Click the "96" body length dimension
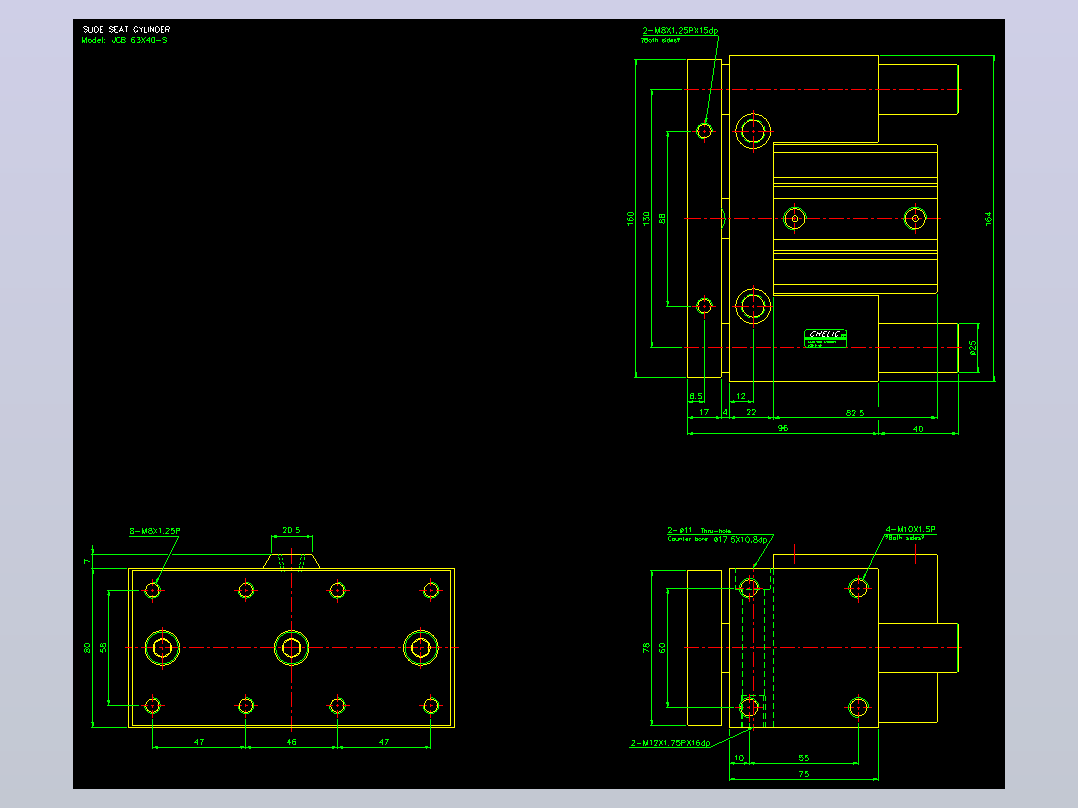The image size is (1078, 808). [783, 428]
